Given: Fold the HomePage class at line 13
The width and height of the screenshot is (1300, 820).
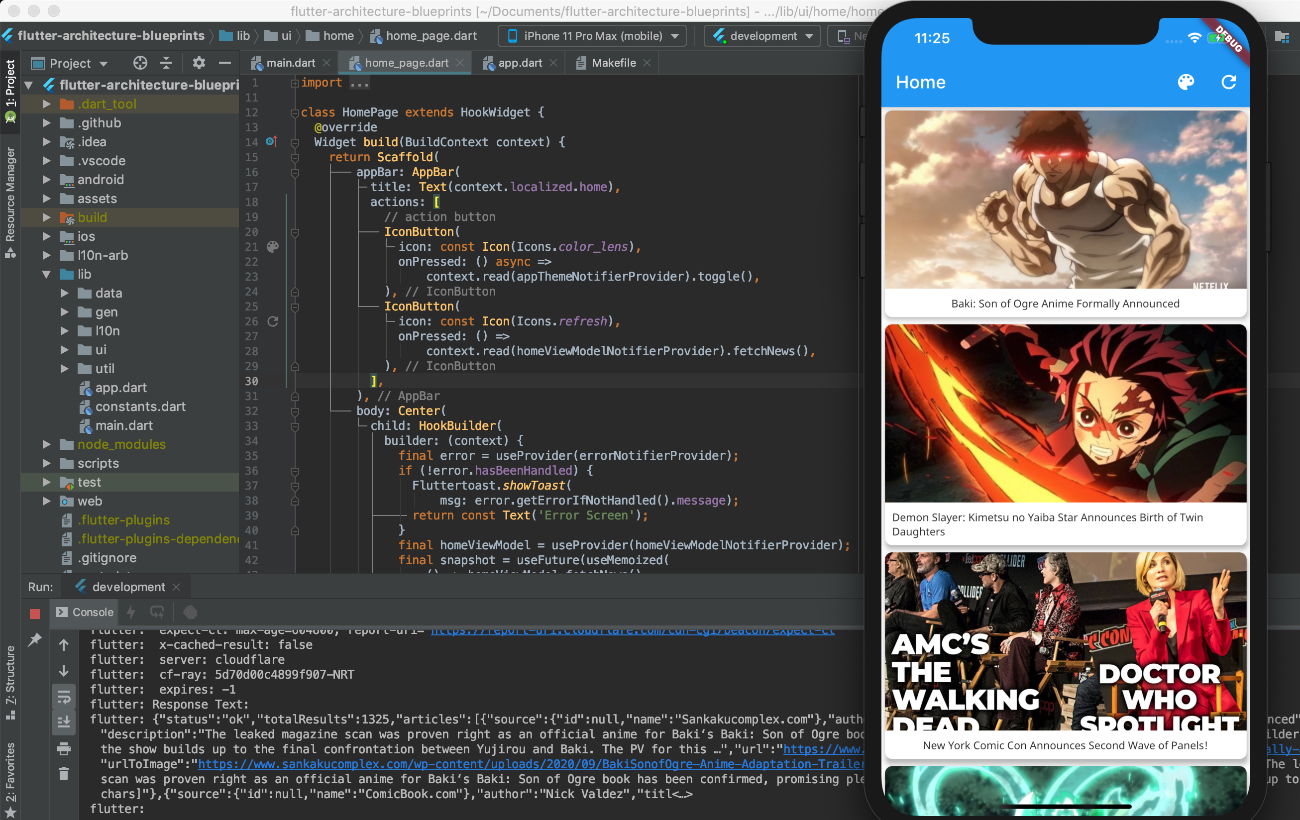Looking at the screenshot, I should point(295,113).
